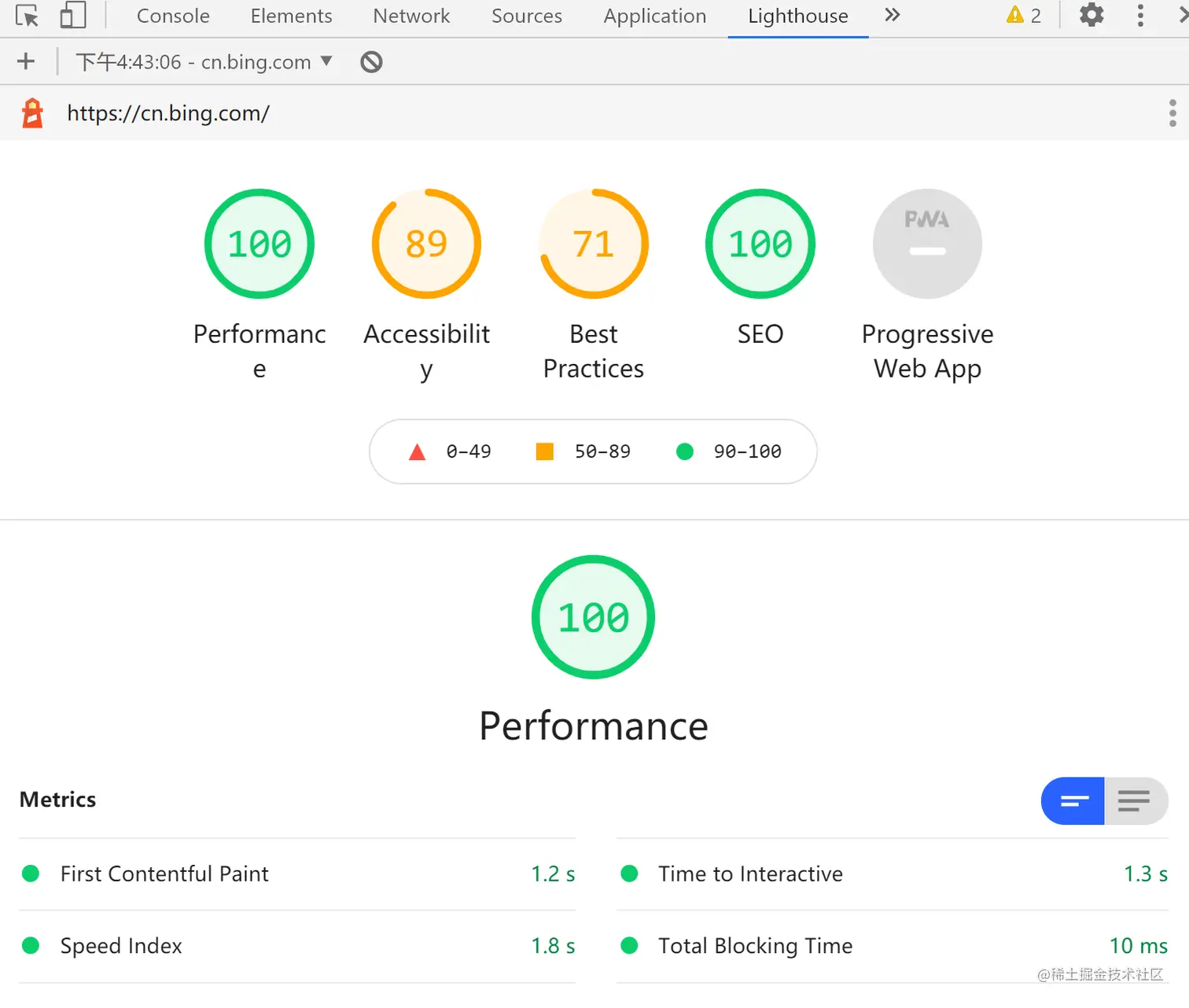1189x1008 pixels.
Task: Jump to the Accessibility score 89 gauge
Action: [426, 244]
